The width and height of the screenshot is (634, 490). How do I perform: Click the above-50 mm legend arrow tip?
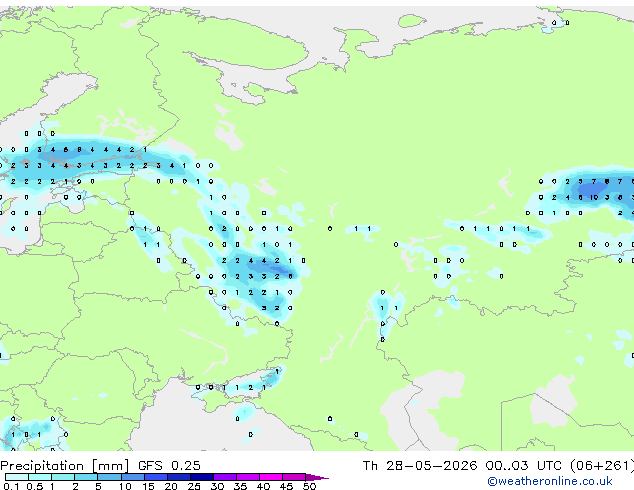pyautogui.click(x=317, y=478)
